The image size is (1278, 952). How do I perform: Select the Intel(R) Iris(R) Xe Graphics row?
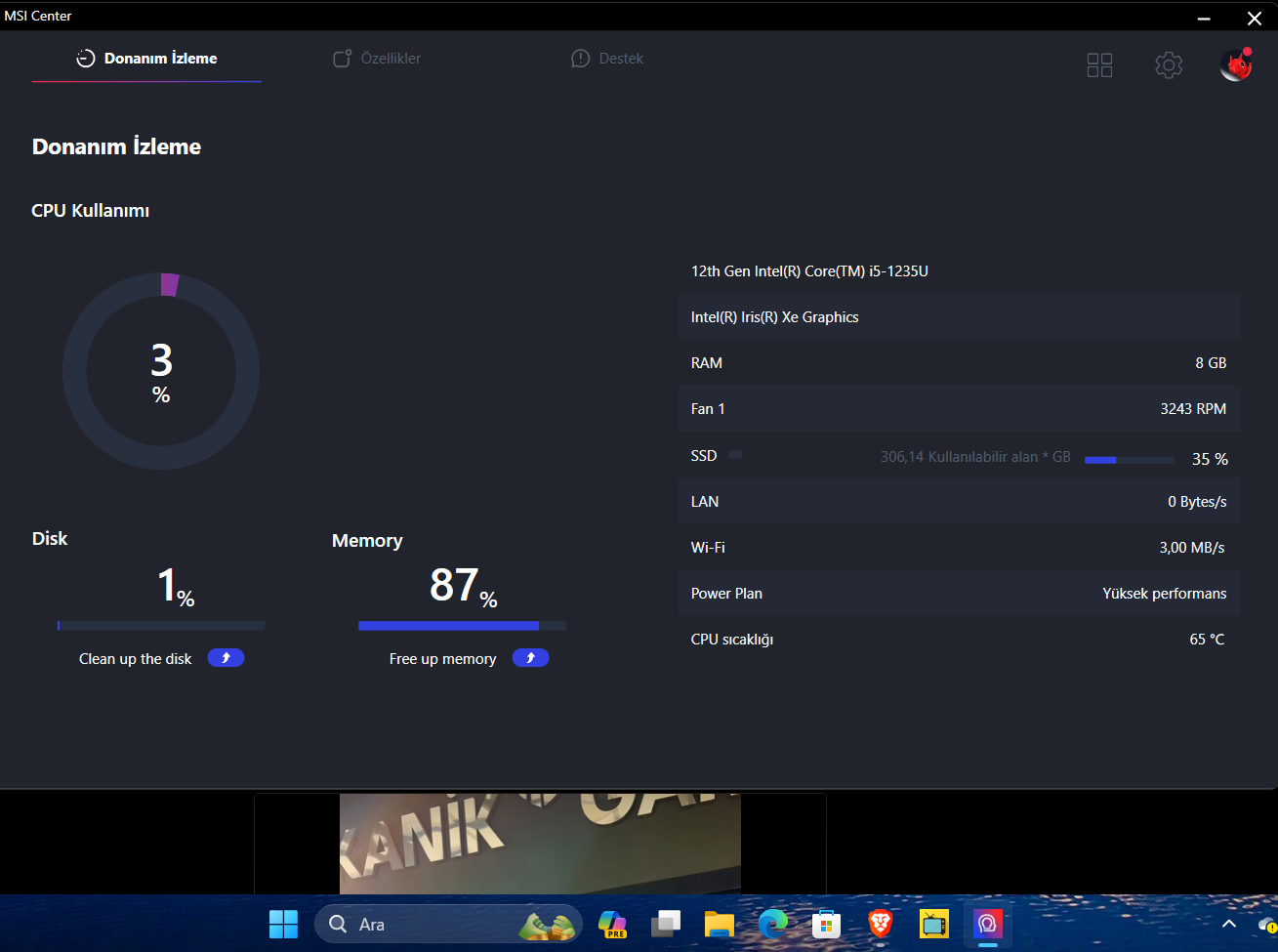959,317
